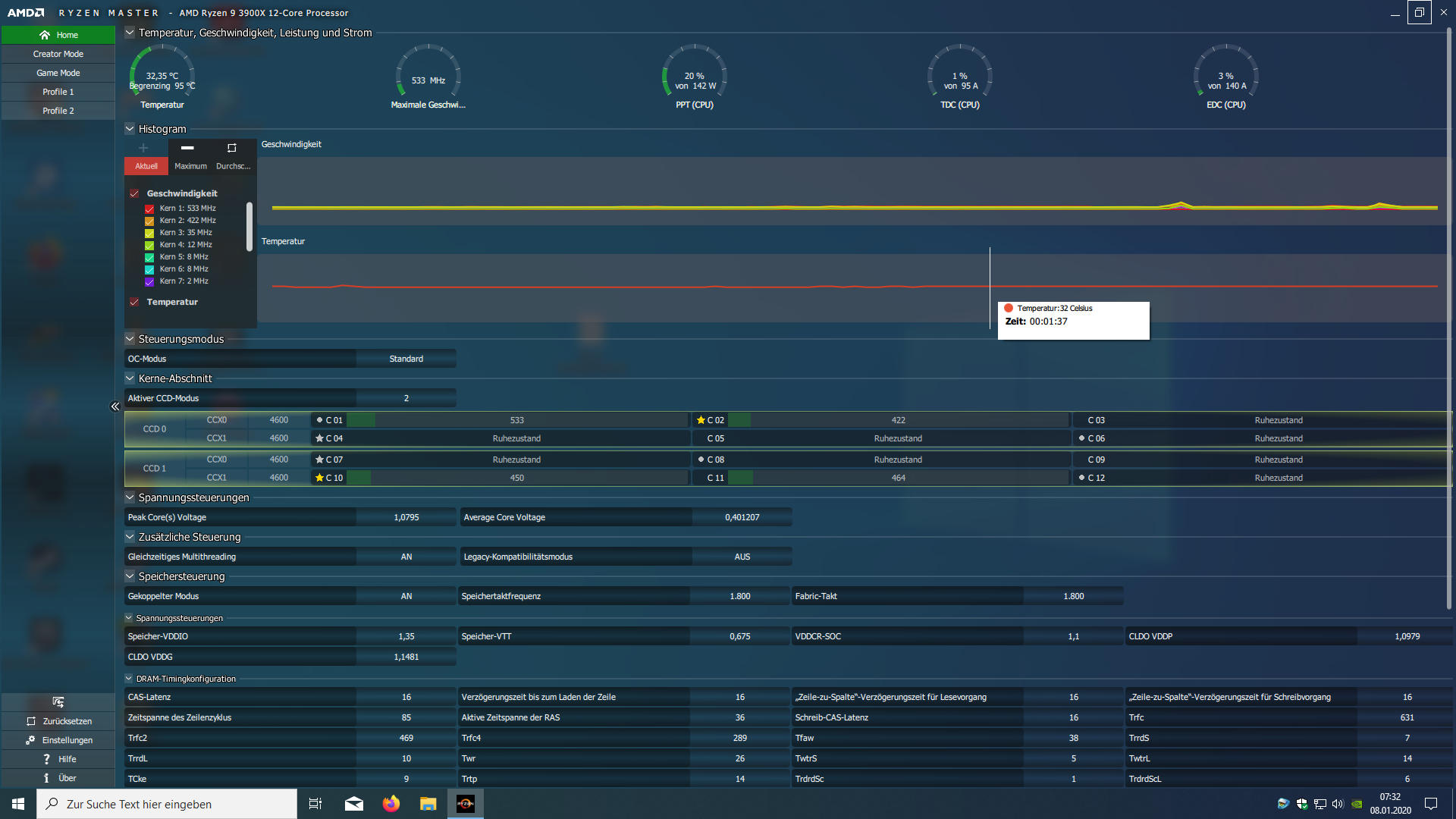
Task: Collapse the Kerne-Abschnitt section
Action: coord(130,378)
